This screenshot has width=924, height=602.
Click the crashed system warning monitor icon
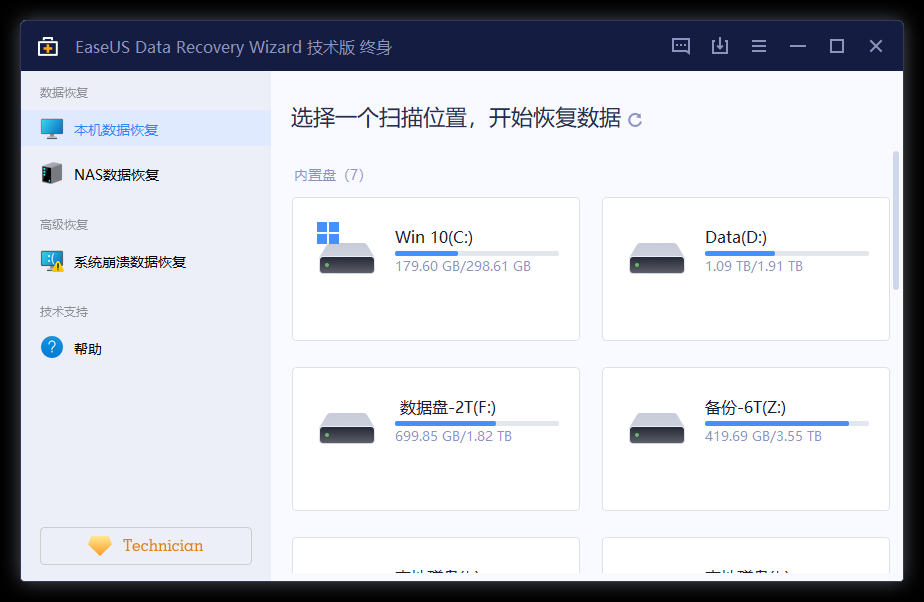52,261
